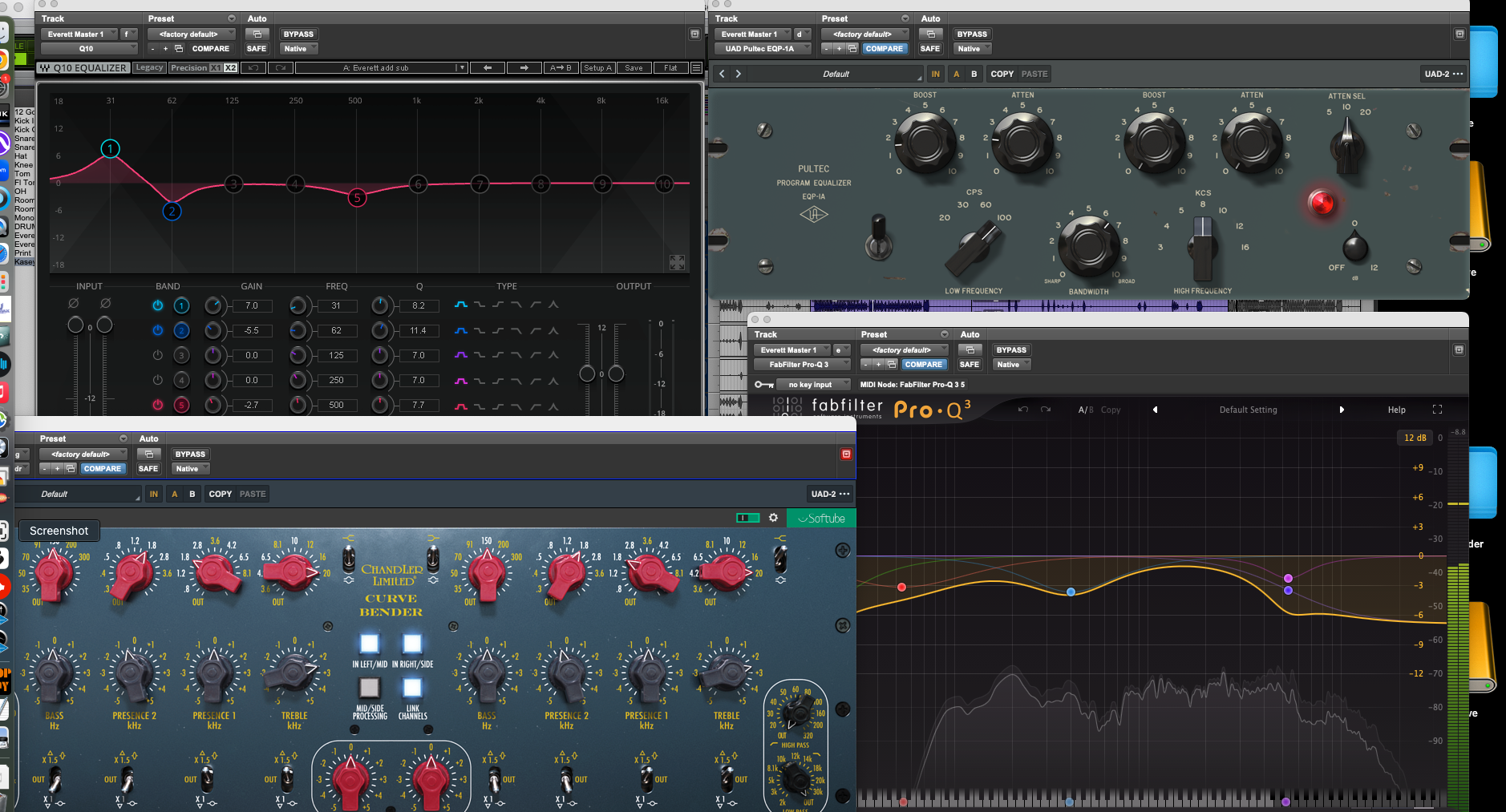Select setup B in Pultec UAD toolbar

click(974, 74)
